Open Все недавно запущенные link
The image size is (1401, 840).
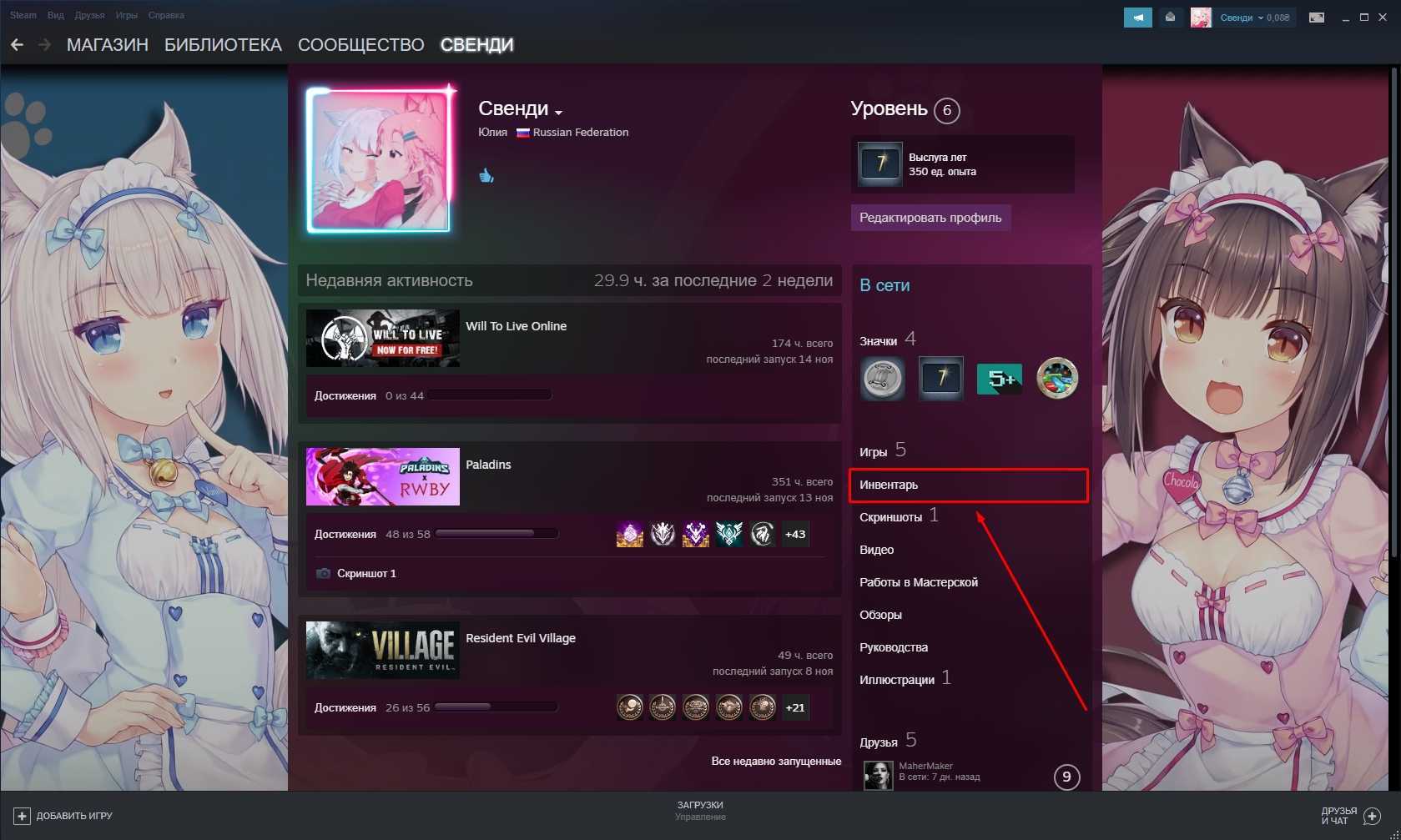(776, 761)
